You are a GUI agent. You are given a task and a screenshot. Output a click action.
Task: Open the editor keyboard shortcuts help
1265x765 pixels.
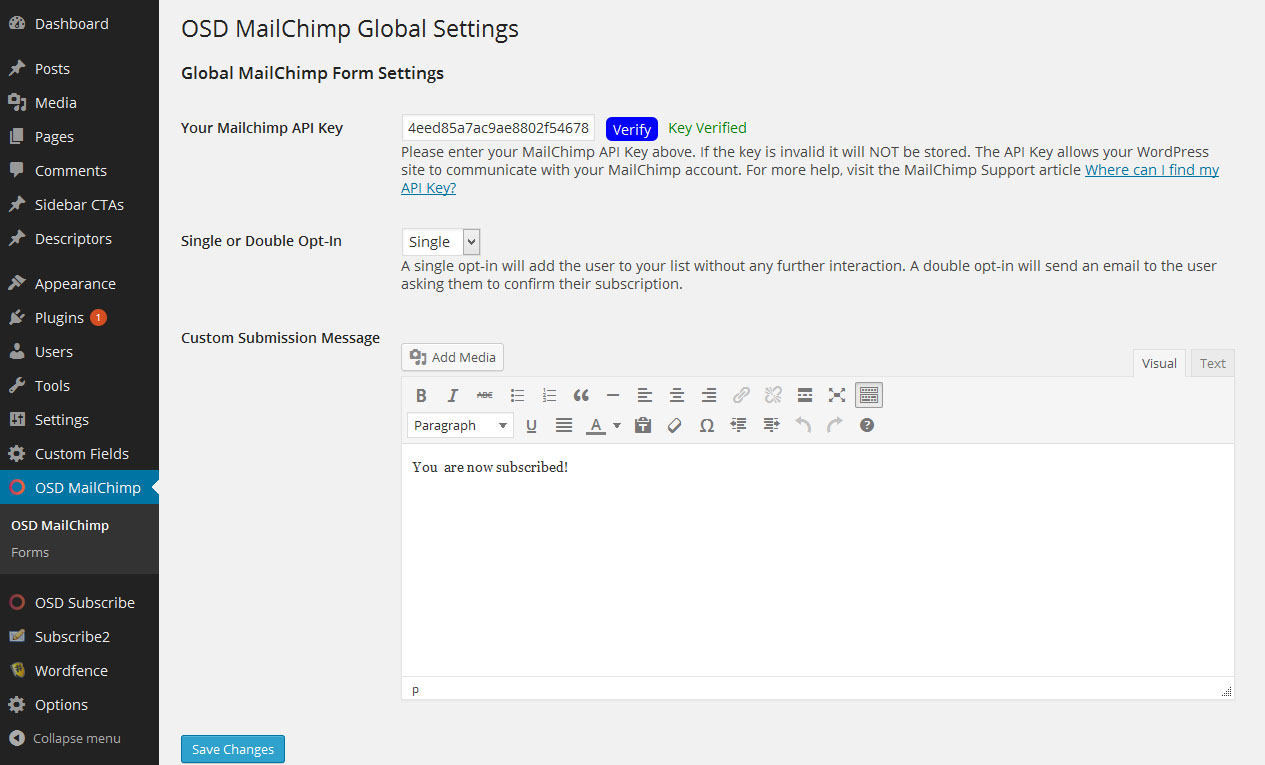click(867, 425)
